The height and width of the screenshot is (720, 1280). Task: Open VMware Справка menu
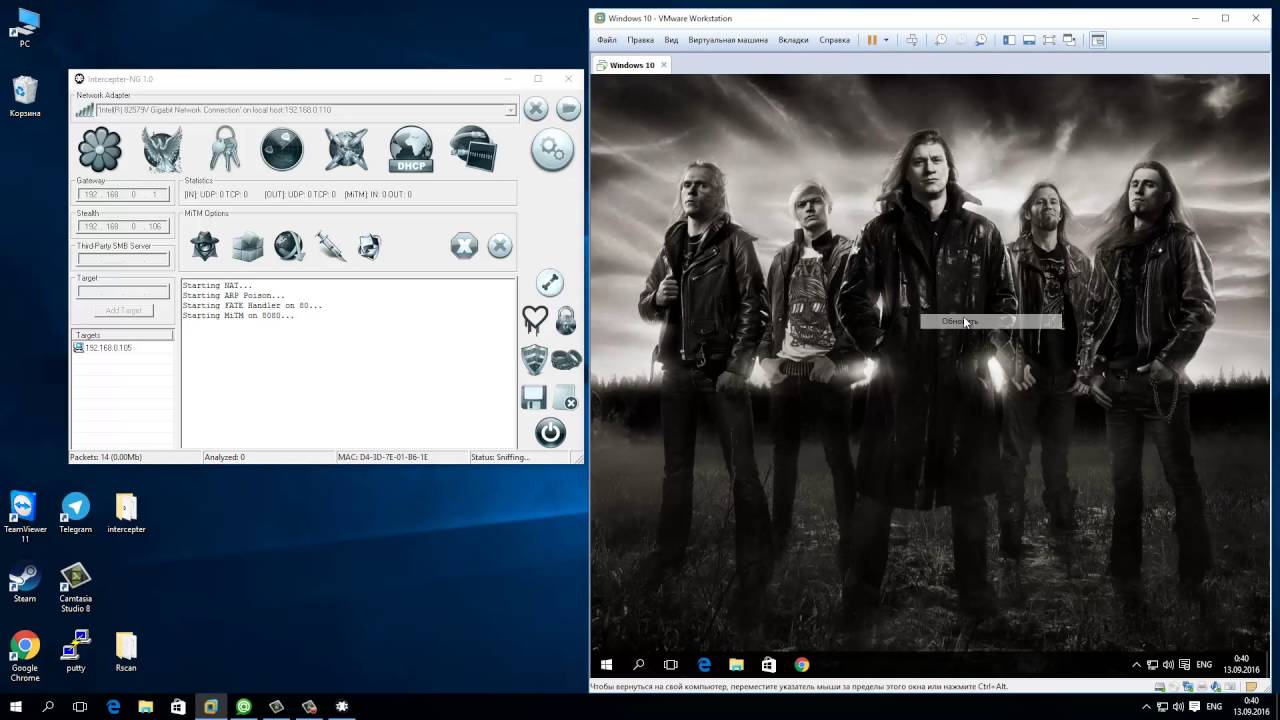pos(834,40)
